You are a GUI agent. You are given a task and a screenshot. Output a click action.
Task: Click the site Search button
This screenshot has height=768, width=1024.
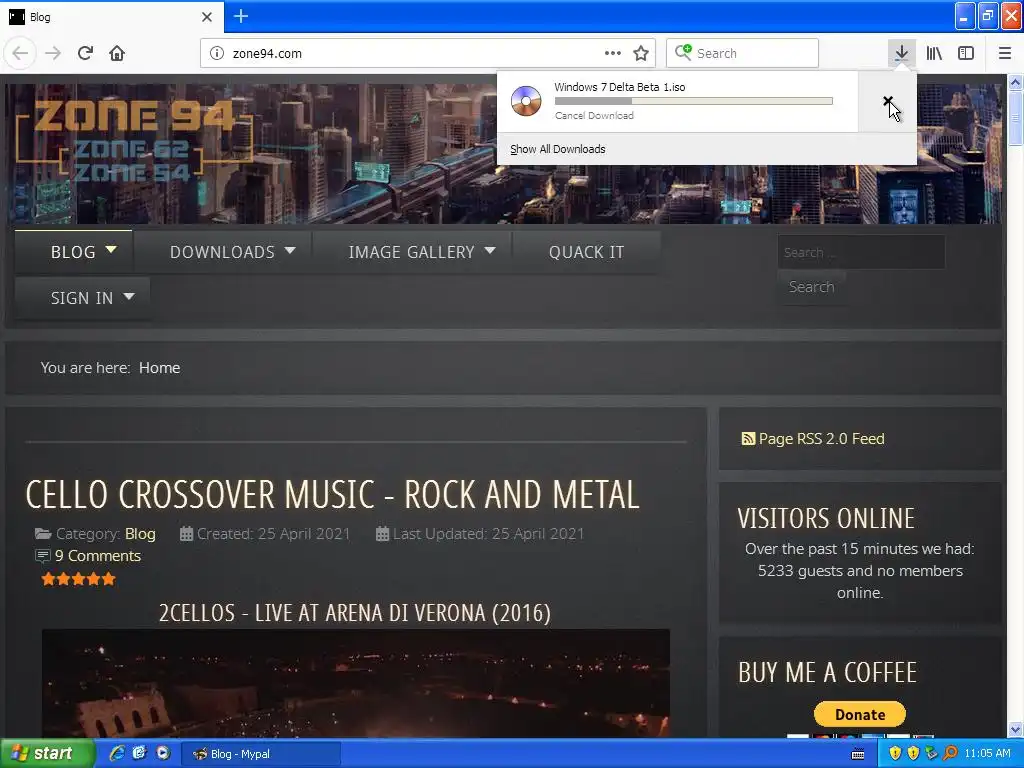point(811,287)
